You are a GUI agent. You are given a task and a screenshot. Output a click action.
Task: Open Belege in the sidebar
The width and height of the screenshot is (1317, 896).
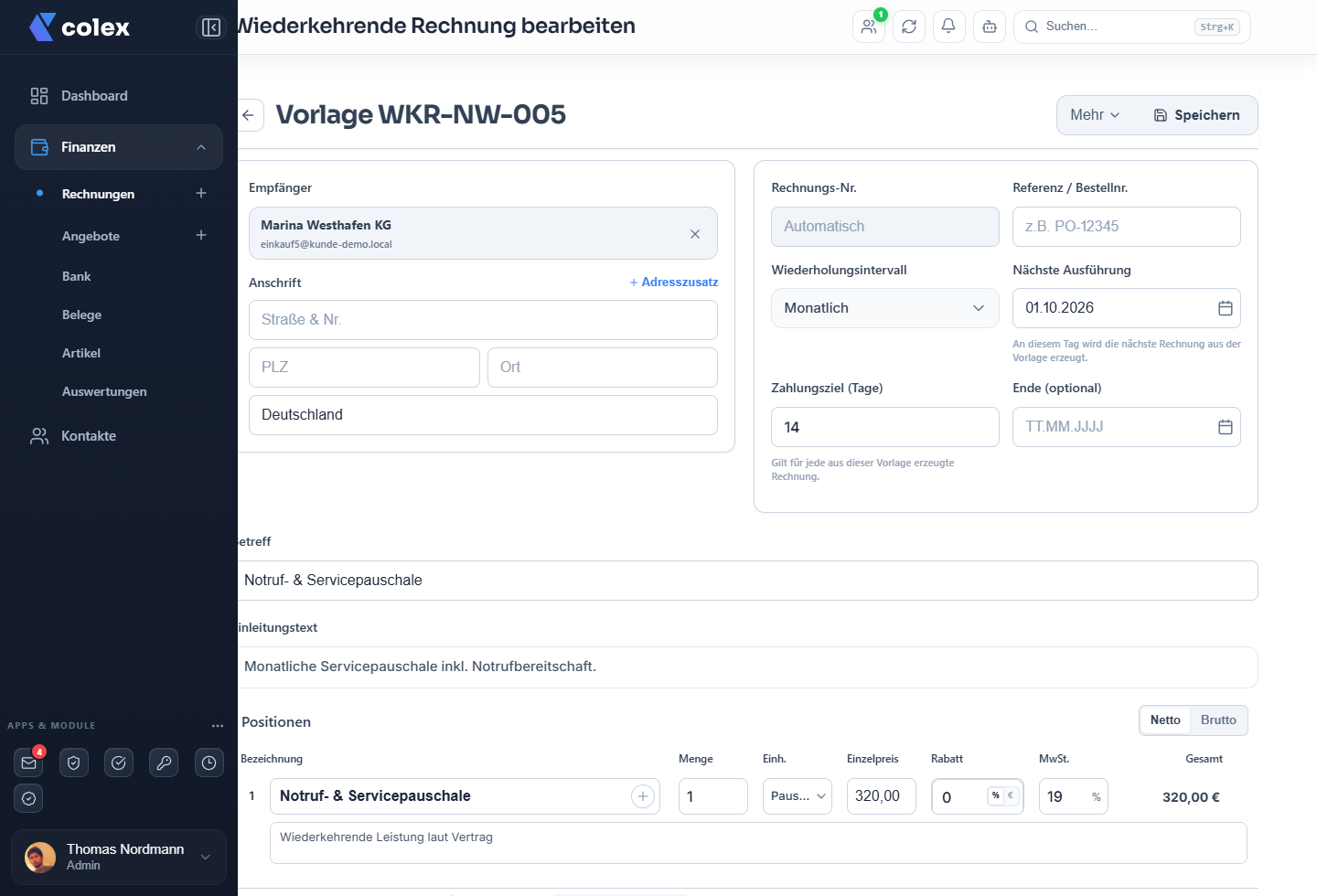[x=81, y=315]
